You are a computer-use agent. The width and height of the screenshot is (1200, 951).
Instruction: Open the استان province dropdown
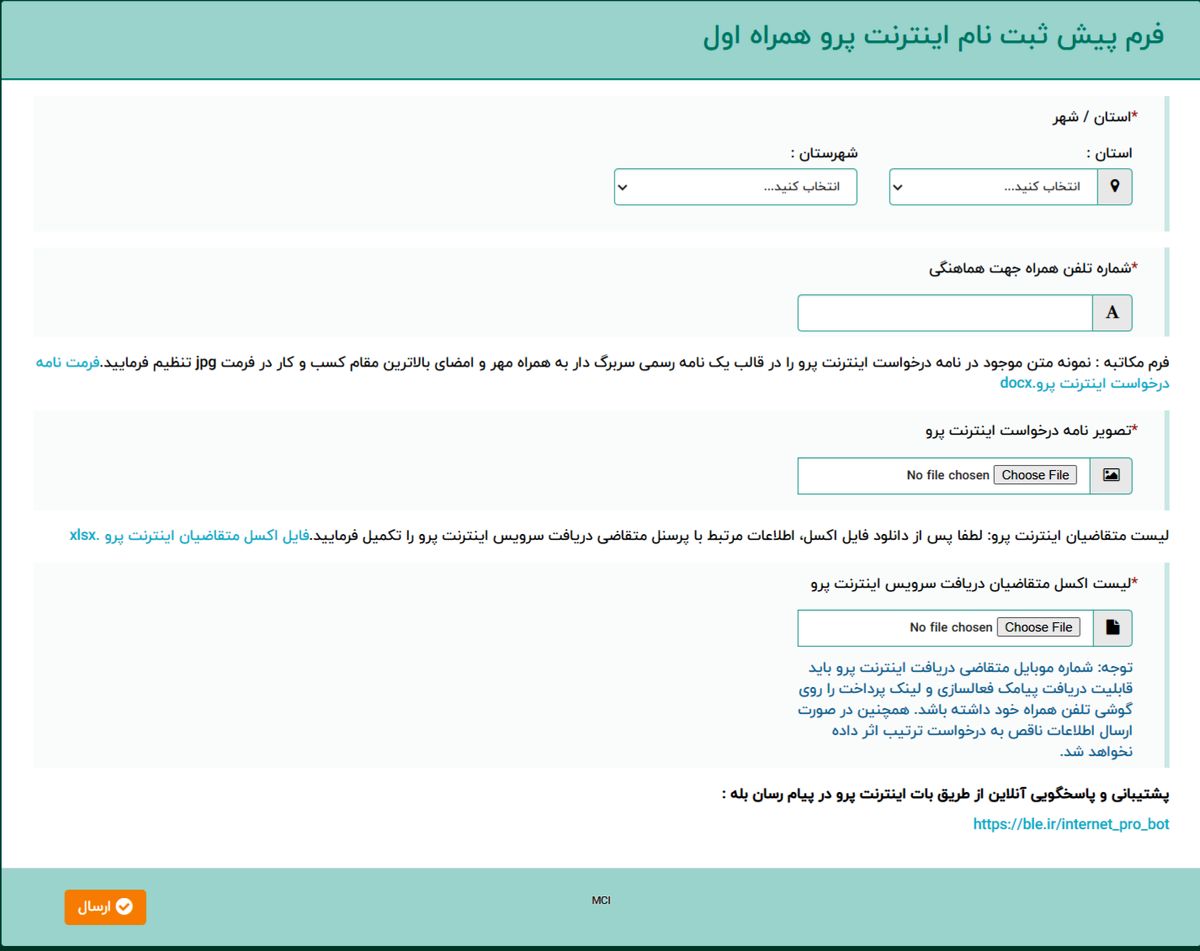(x=994, y=187)
